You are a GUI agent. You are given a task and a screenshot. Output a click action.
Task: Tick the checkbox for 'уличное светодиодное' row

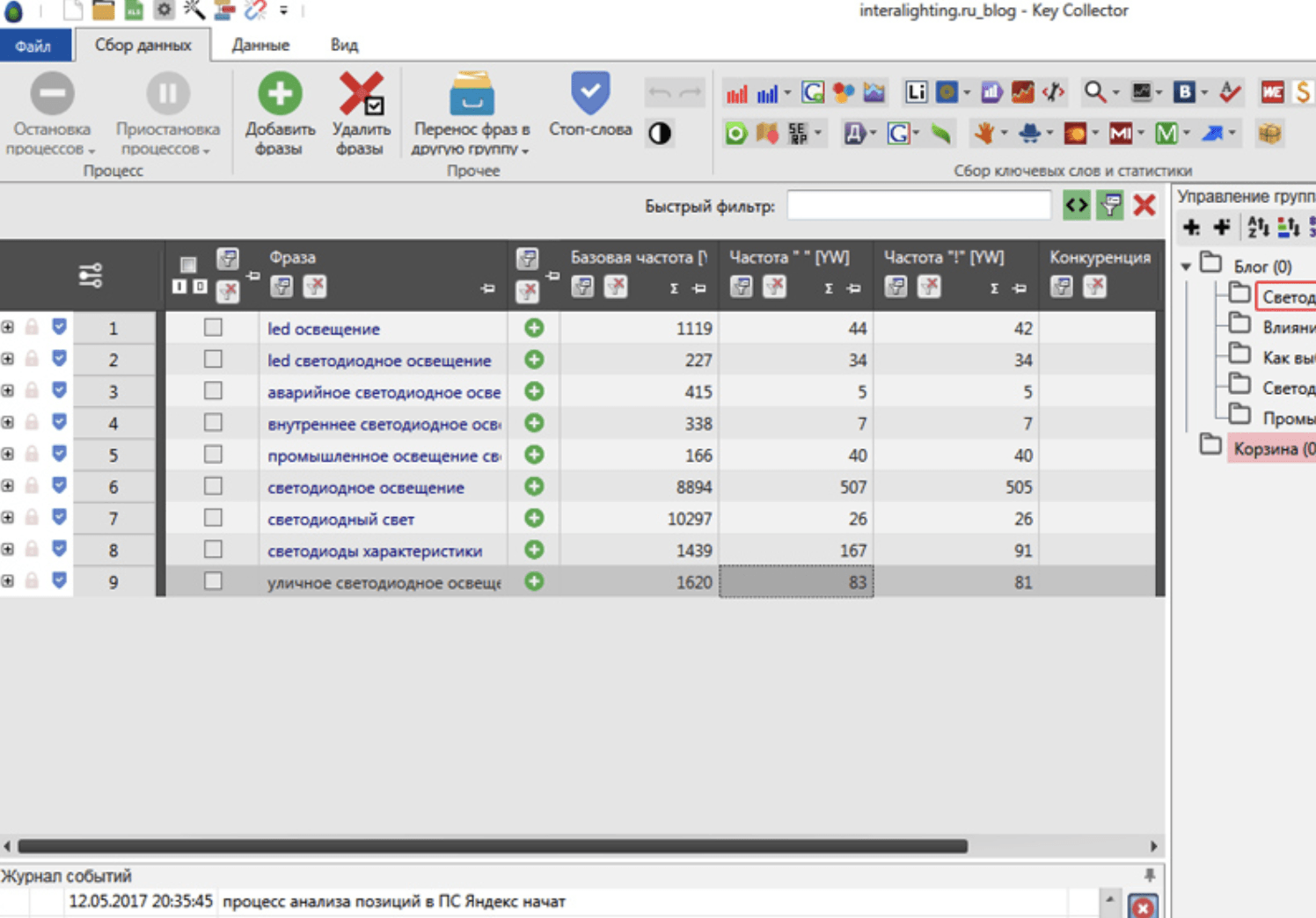point(213,580)
